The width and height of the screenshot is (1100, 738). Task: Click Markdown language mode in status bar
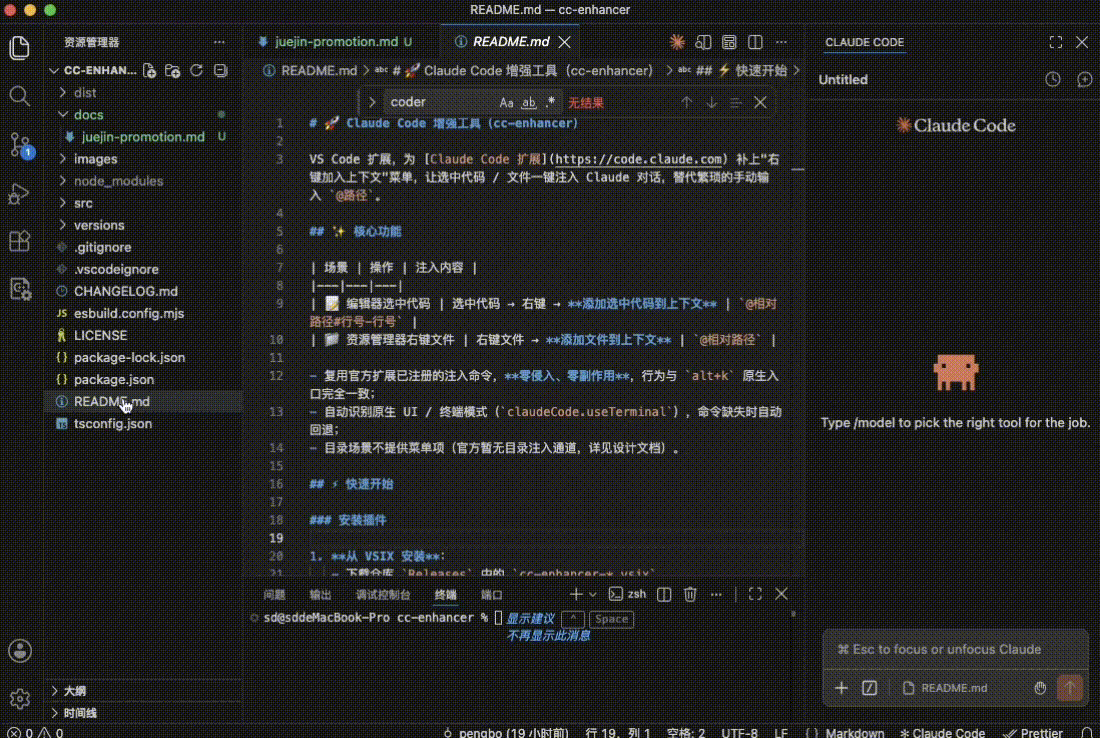coord(854,732)
